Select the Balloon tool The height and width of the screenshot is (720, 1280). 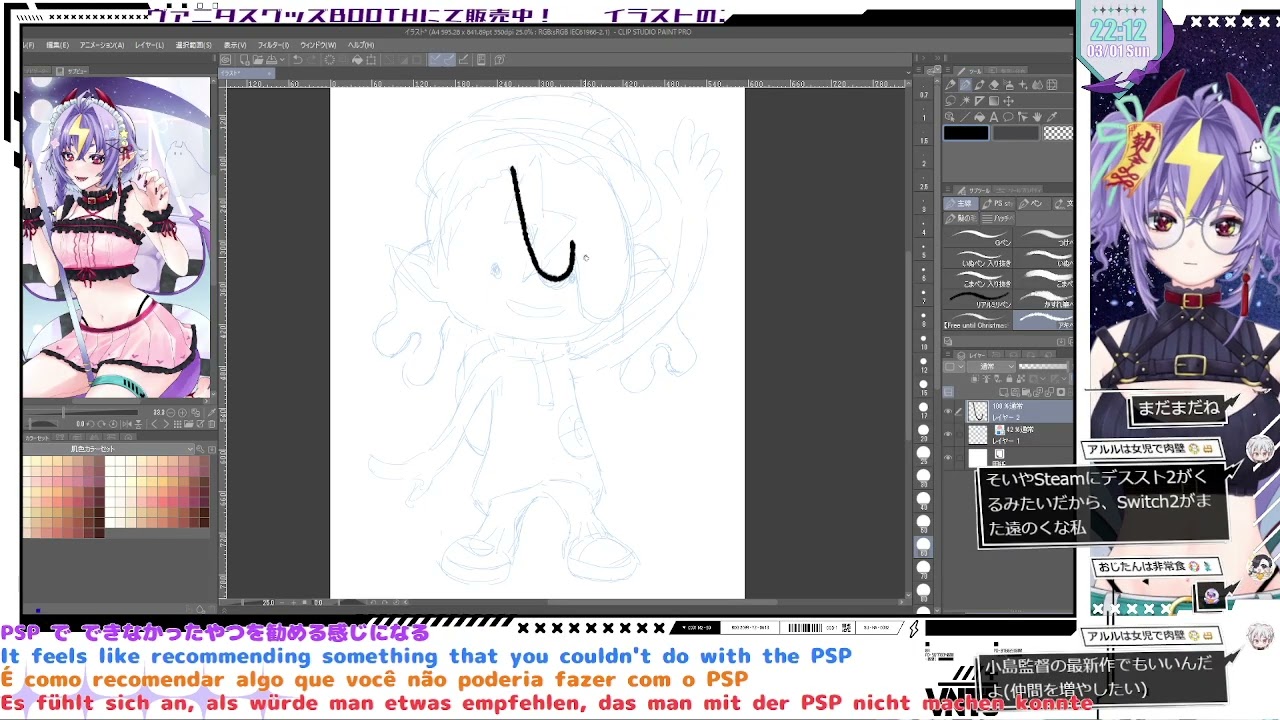1008,117
